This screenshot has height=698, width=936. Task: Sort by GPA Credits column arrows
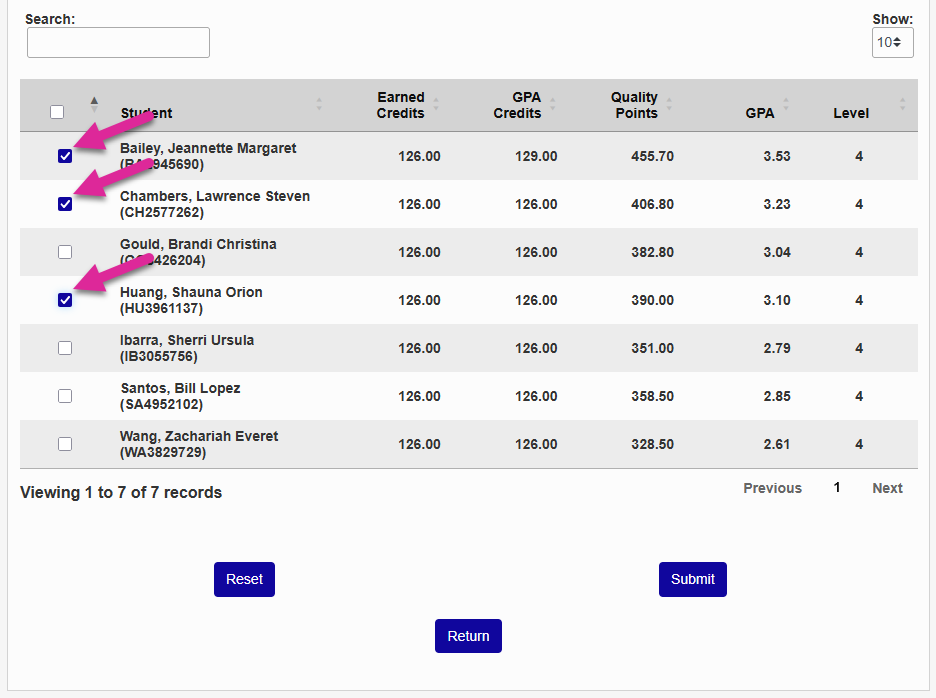553,104
